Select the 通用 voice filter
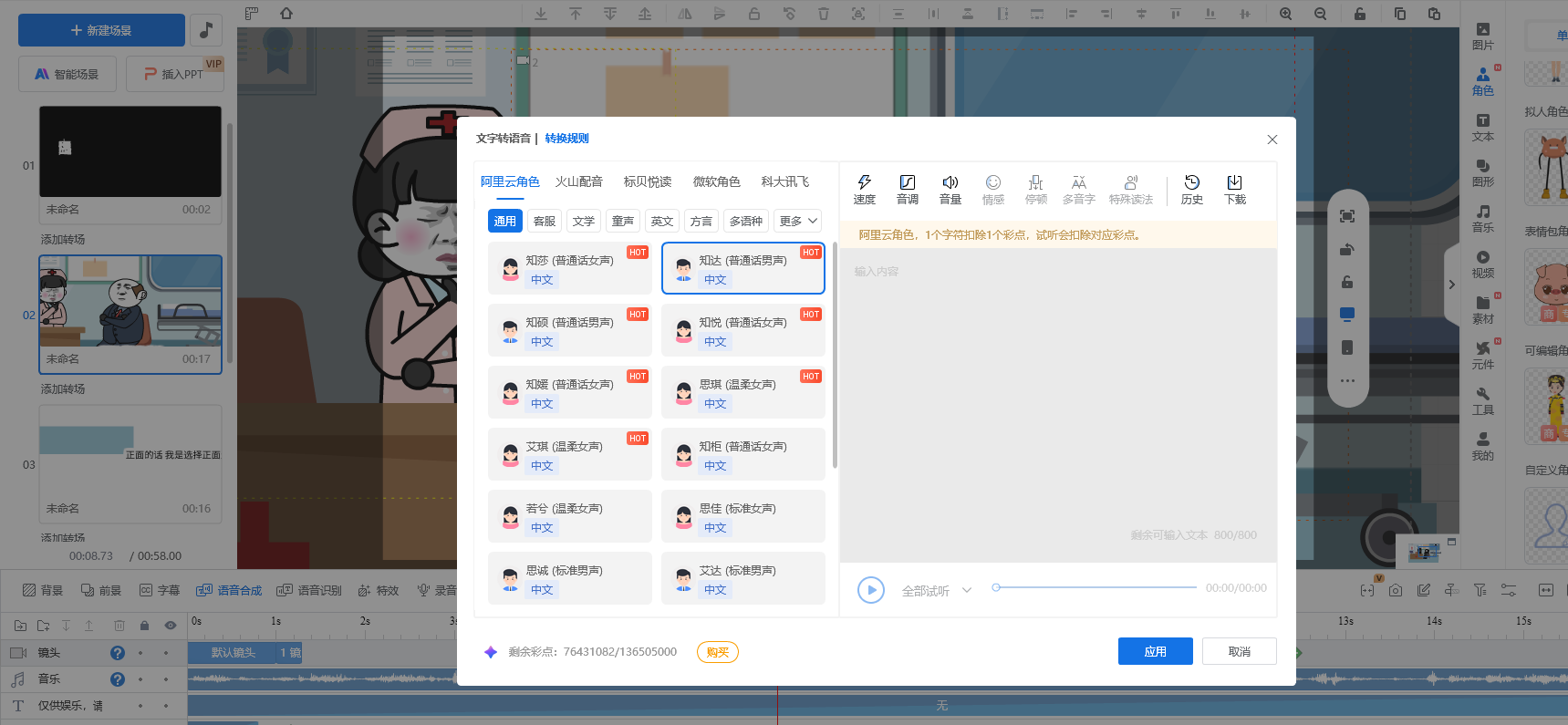The height and width of the screenshot is (725, 1568). point(504,221)
